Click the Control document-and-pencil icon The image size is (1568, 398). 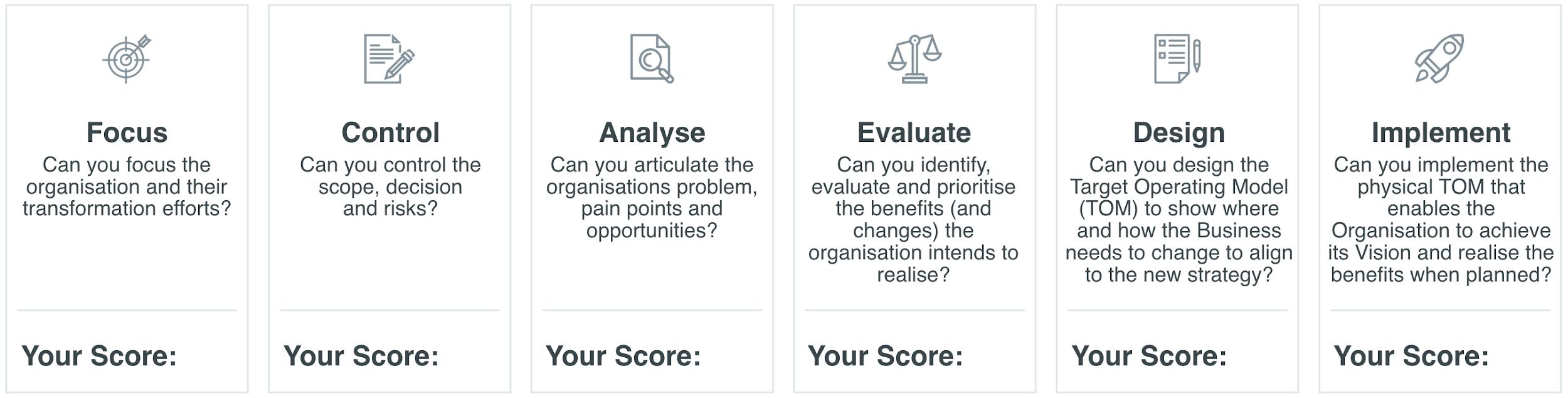coord(389,59)
